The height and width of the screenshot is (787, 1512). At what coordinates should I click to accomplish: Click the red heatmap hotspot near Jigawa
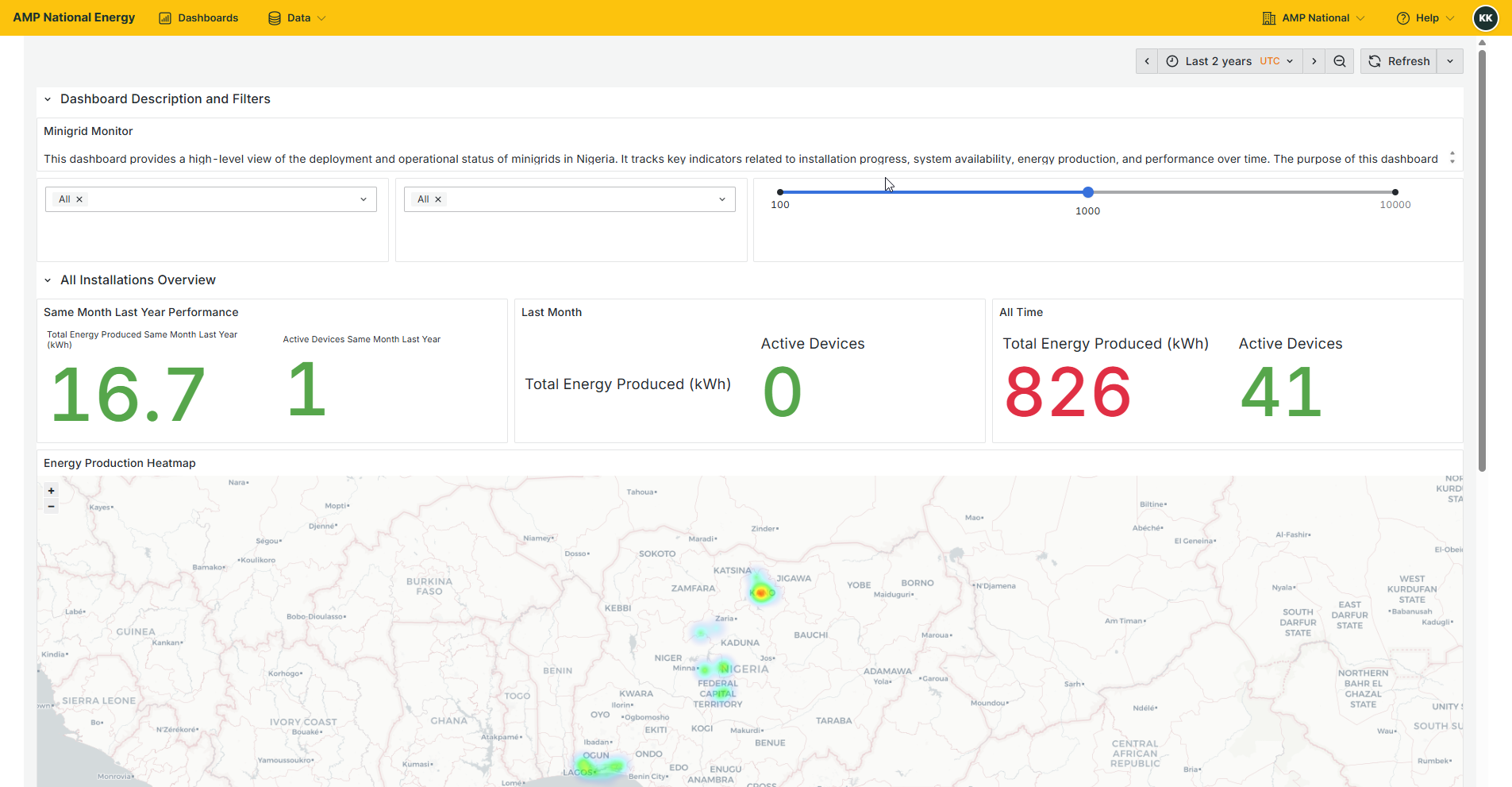(761, 592)
